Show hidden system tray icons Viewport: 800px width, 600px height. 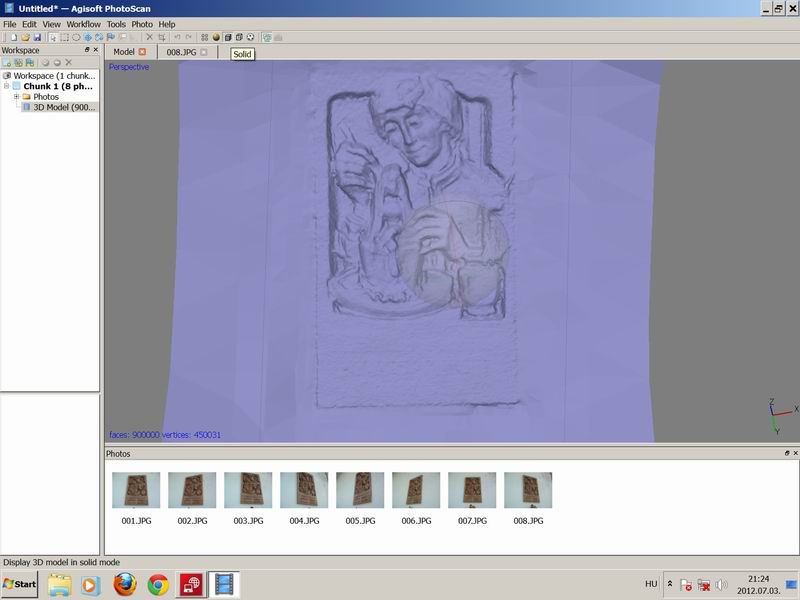point(669,584)
